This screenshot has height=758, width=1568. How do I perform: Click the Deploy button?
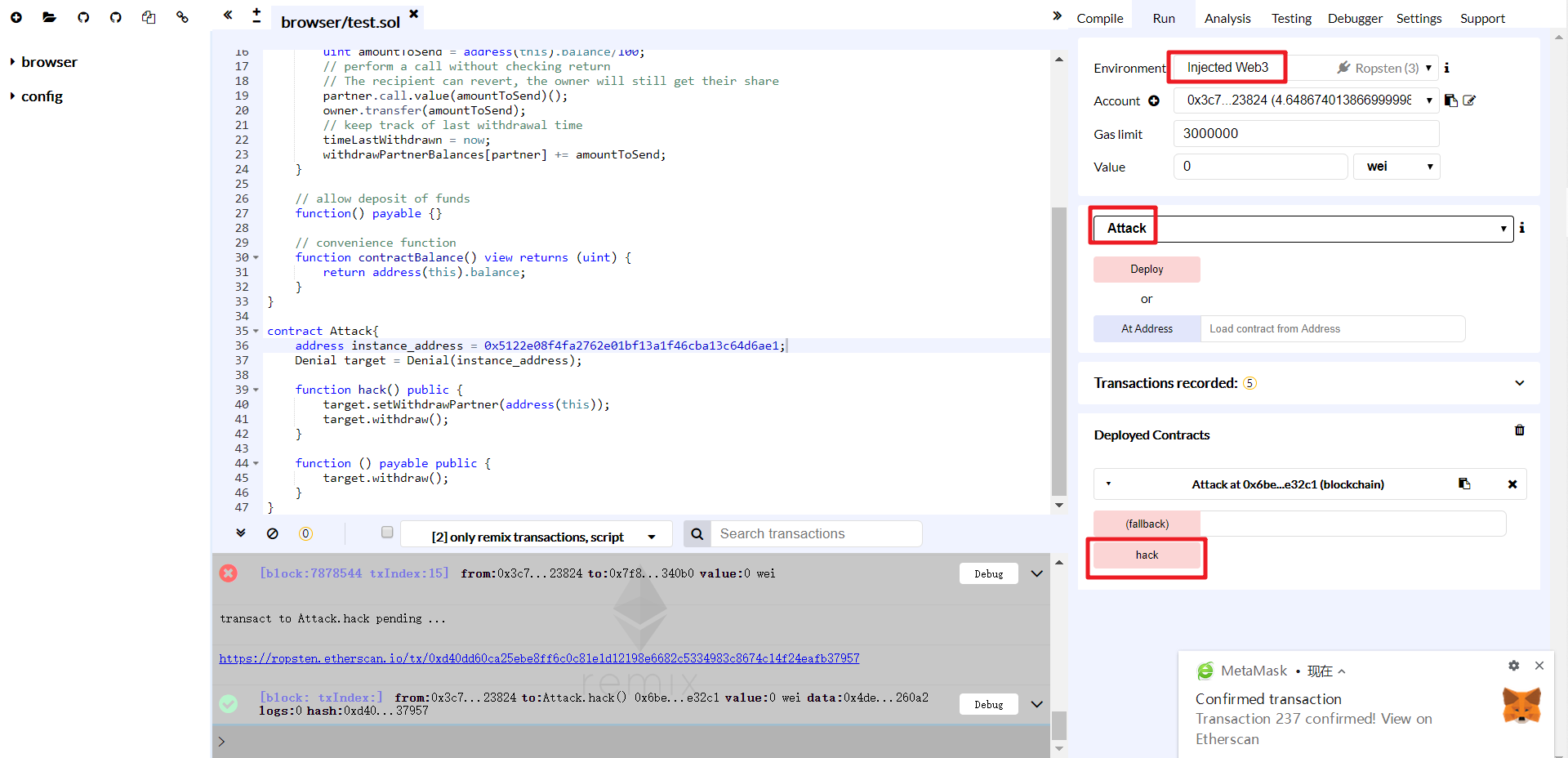pos(1147,270)
